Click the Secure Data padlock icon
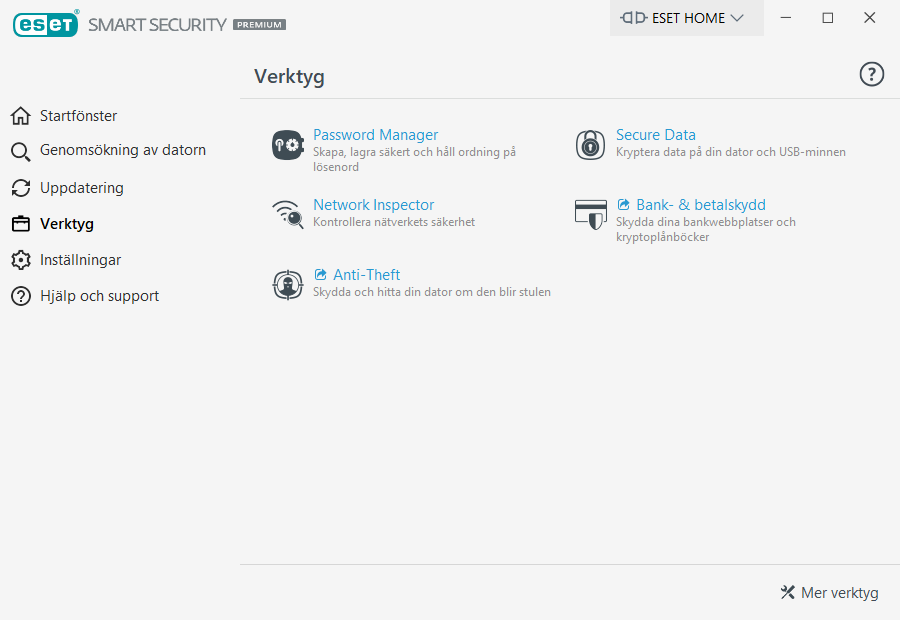900x620 pixels. point(591,145)
